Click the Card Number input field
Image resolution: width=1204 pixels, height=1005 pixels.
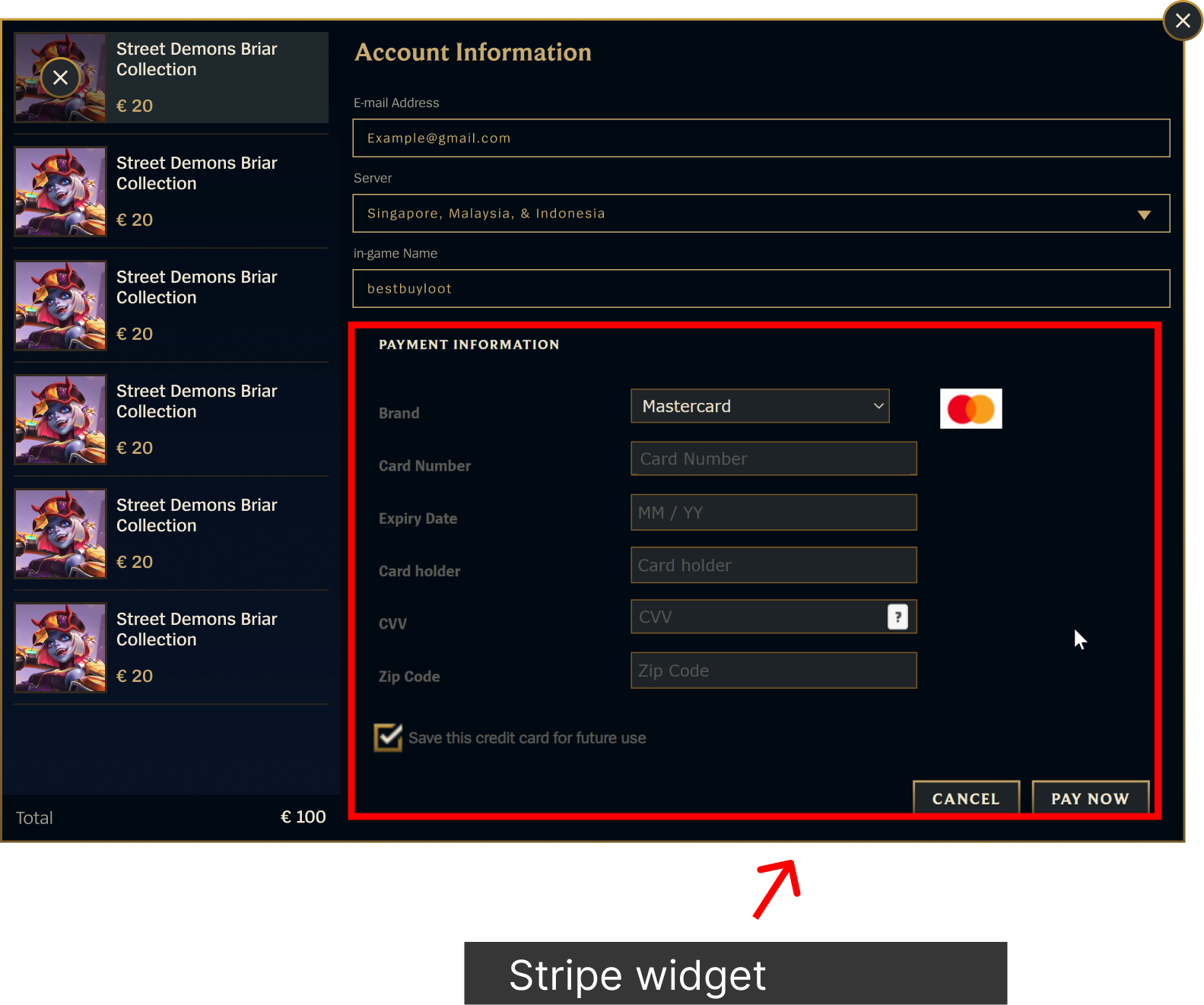pos(774,459)
